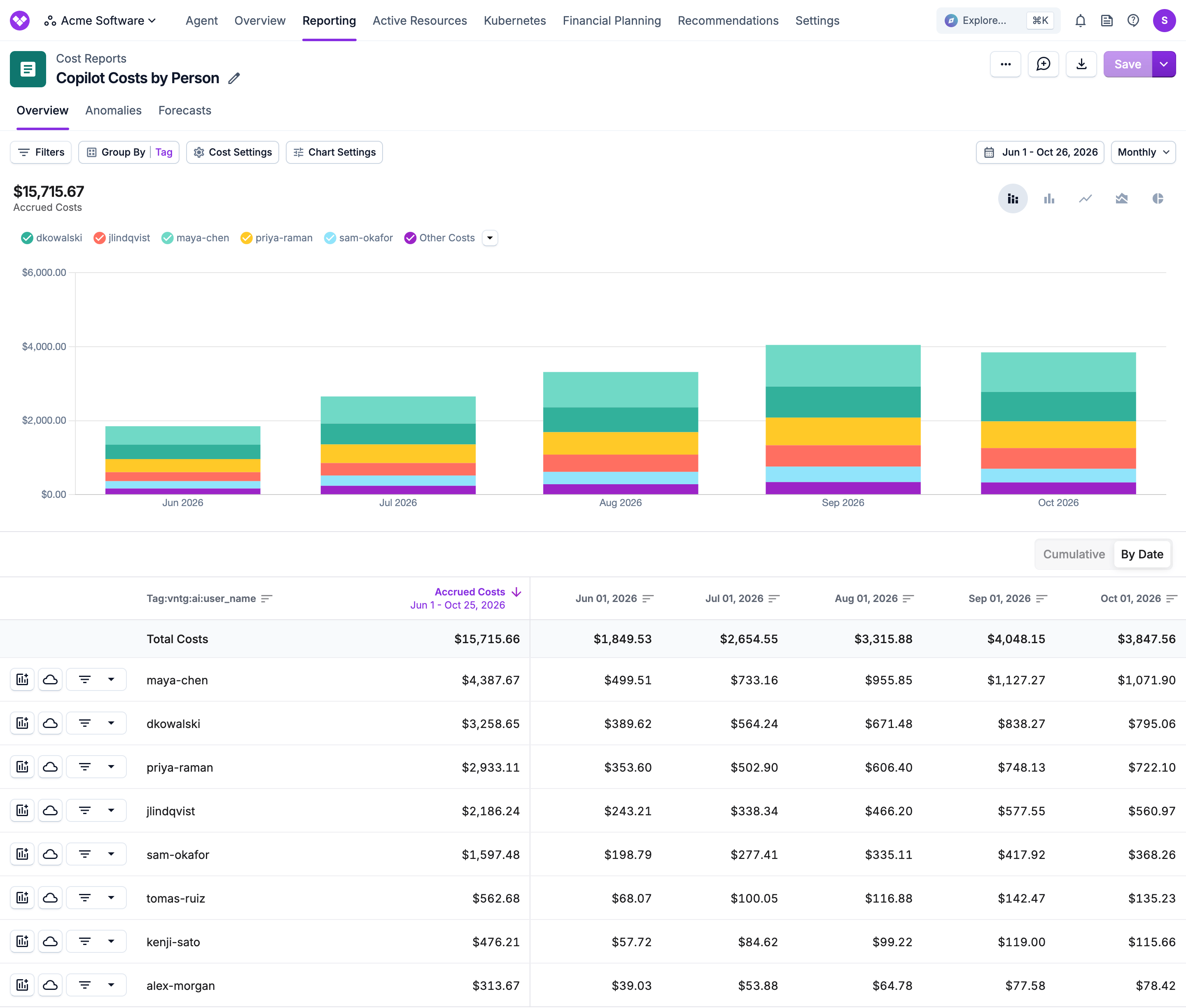Image resolution: width=1186 pixels, height=1008 pixels.
Task: Switch table to Cumulative view
Action: (1074, 554)
